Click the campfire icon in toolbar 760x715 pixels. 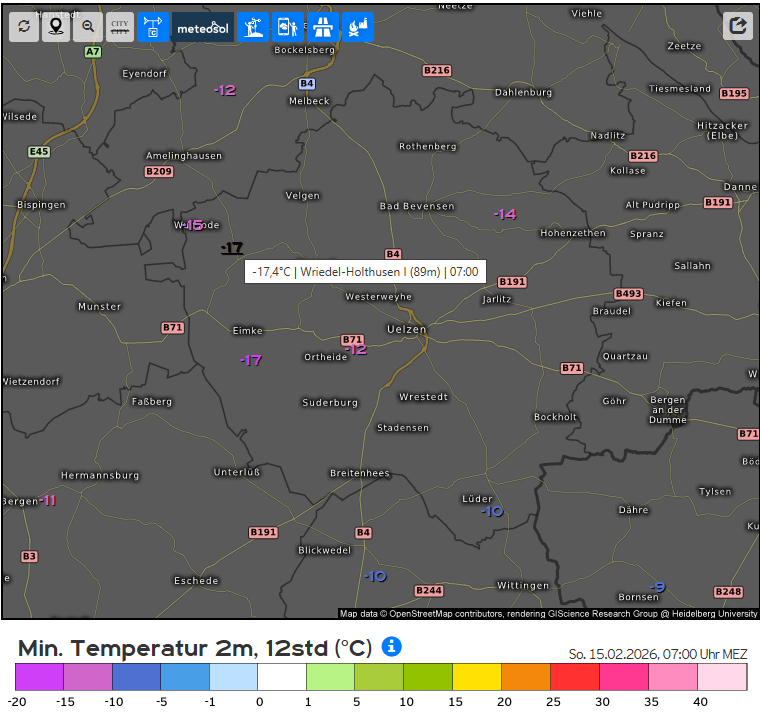(357, 27)
